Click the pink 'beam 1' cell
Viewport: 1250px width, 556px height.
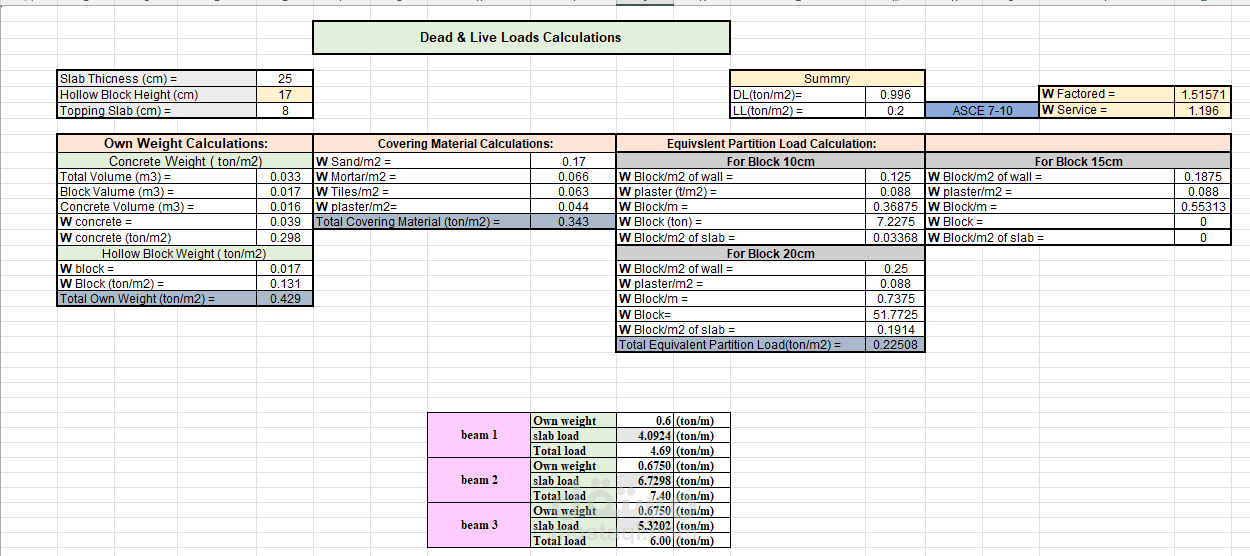pyautogui.click(x=479, y=435)
